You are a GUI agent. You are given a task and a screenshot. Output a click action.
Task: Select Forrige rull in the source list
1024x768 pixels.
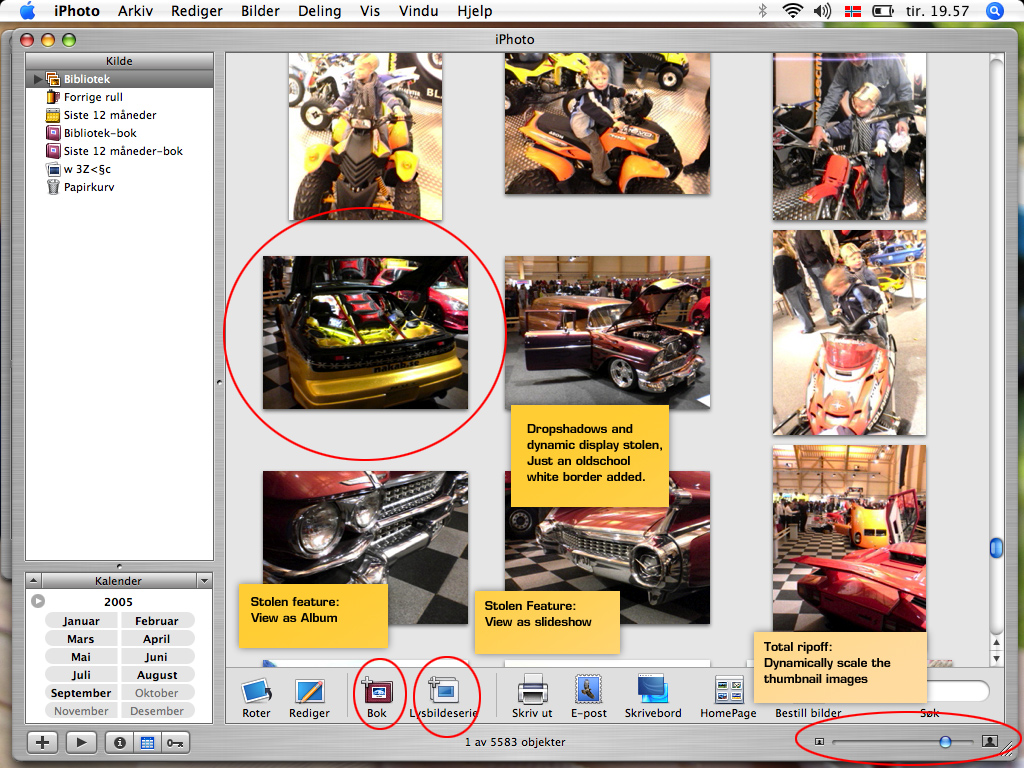pos(120,97)
